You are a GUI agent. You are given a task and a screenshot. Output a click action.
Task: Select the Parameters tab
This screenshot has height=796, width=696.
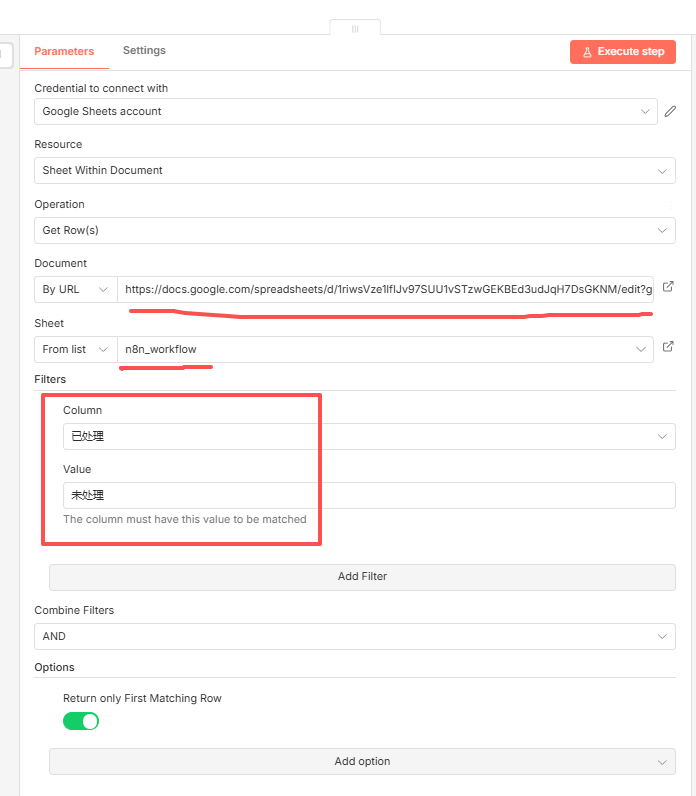[x=64, y=52]
